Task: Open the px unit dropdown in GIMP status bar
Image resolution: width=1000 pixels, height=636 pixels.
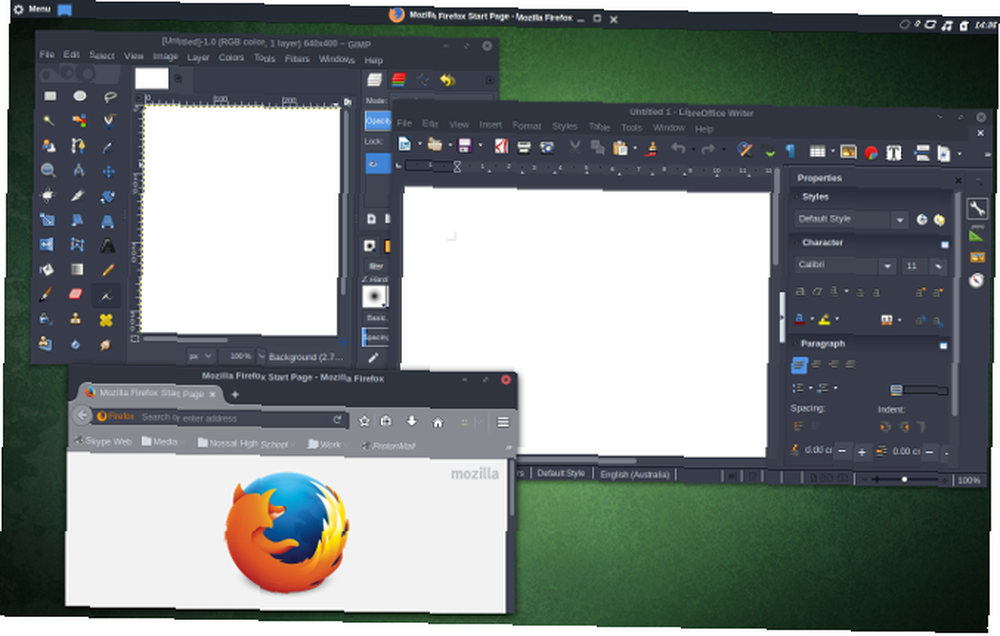Action: click(x=200, y=356)
